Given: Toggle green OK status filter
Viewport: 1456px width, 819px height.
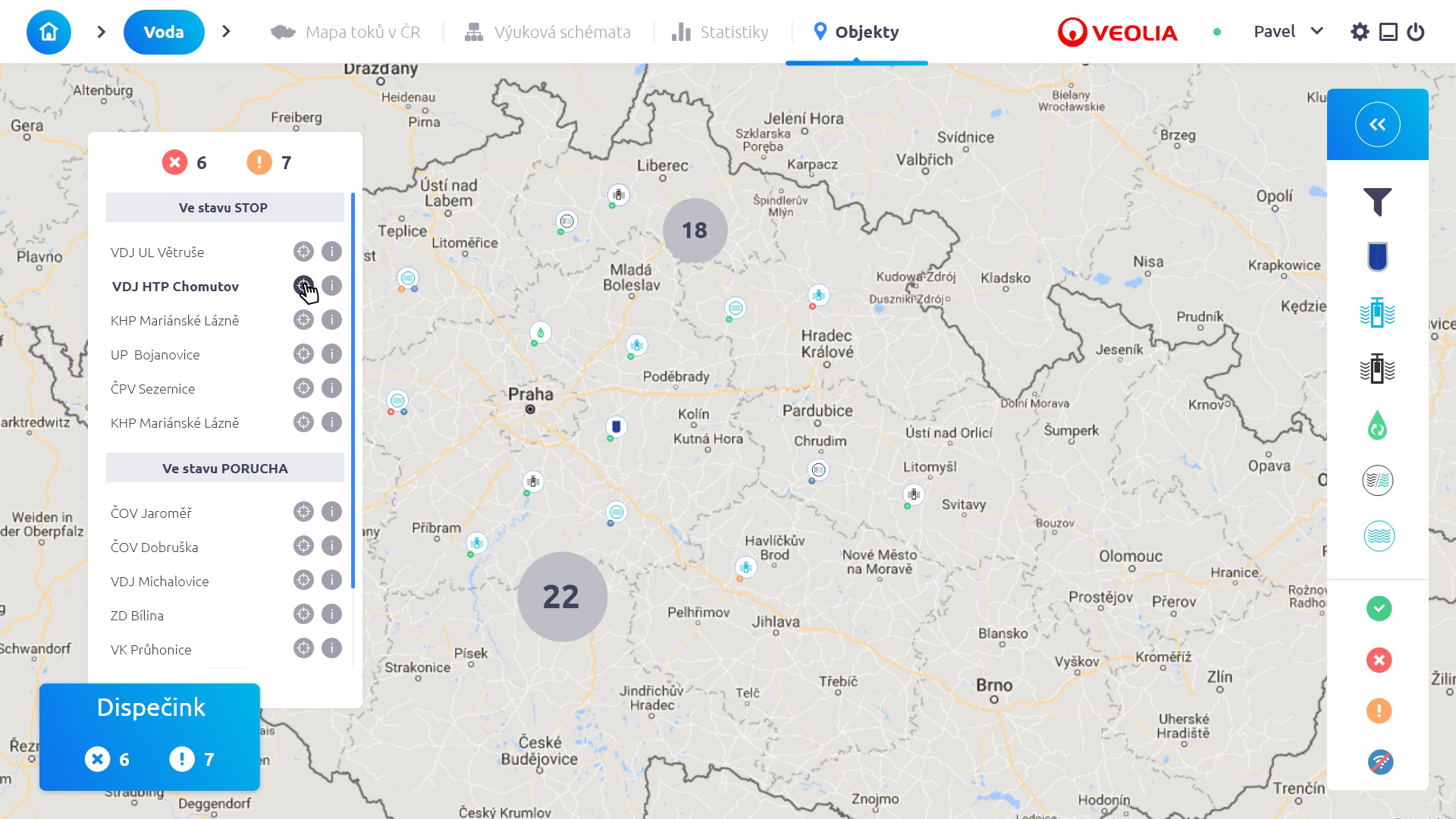Looking at the screenshot, I should point(1379,609).
